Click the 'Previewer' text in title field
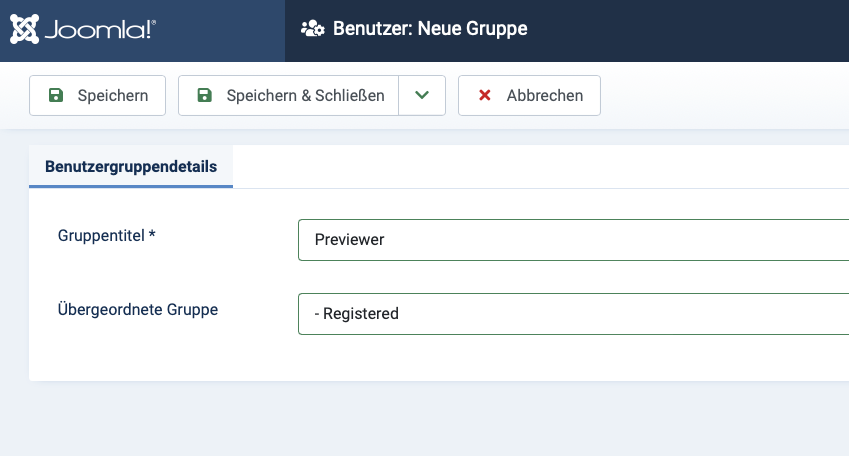Image resolution: width=849 pixels, height=456 pixels. (x=350, y=240)
